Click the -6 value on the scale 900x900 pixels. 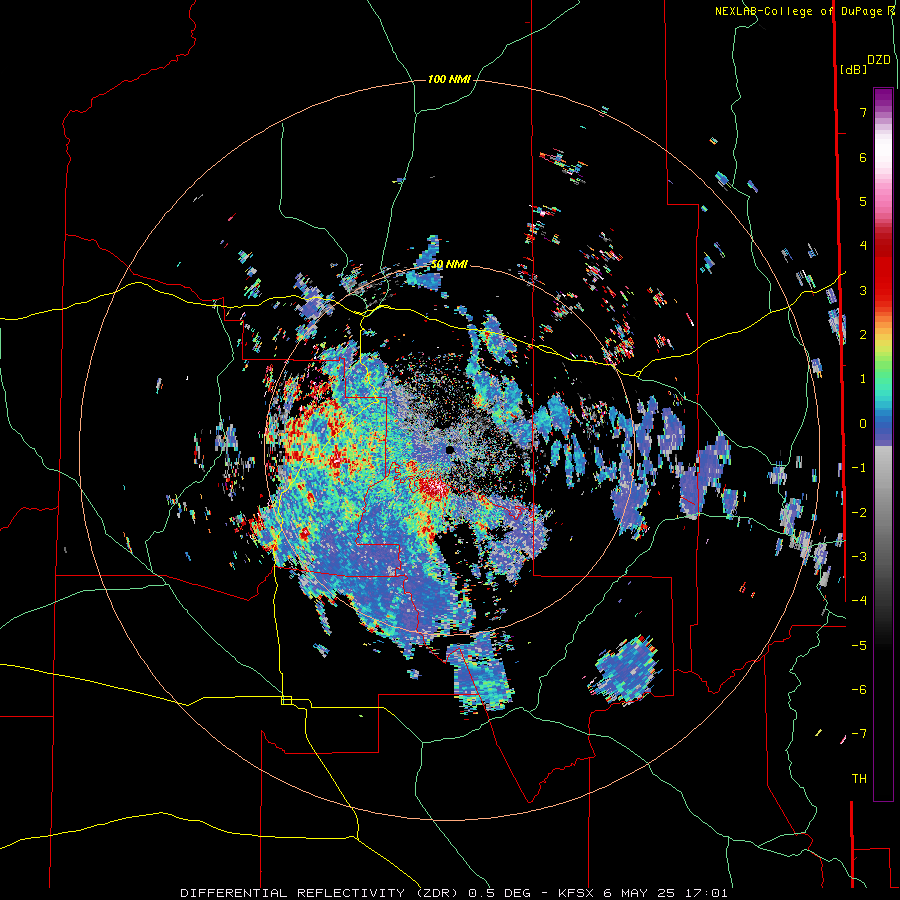tap(859, 690)
